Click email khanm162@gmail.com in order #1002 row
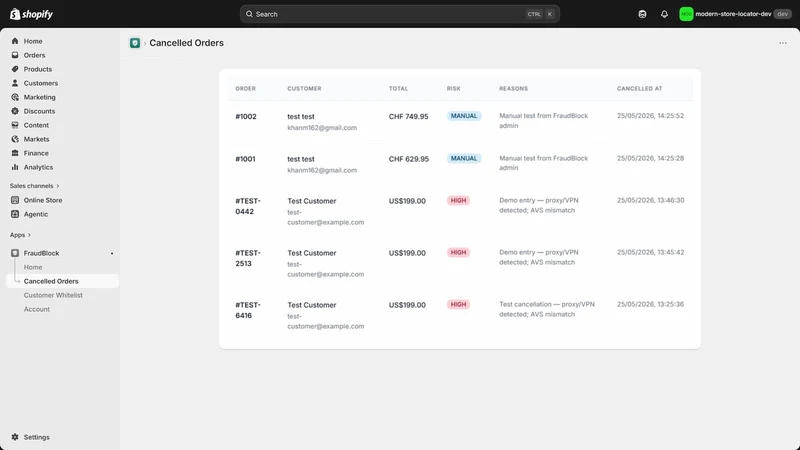The image size is (800, 450). [x=322, y=128]
